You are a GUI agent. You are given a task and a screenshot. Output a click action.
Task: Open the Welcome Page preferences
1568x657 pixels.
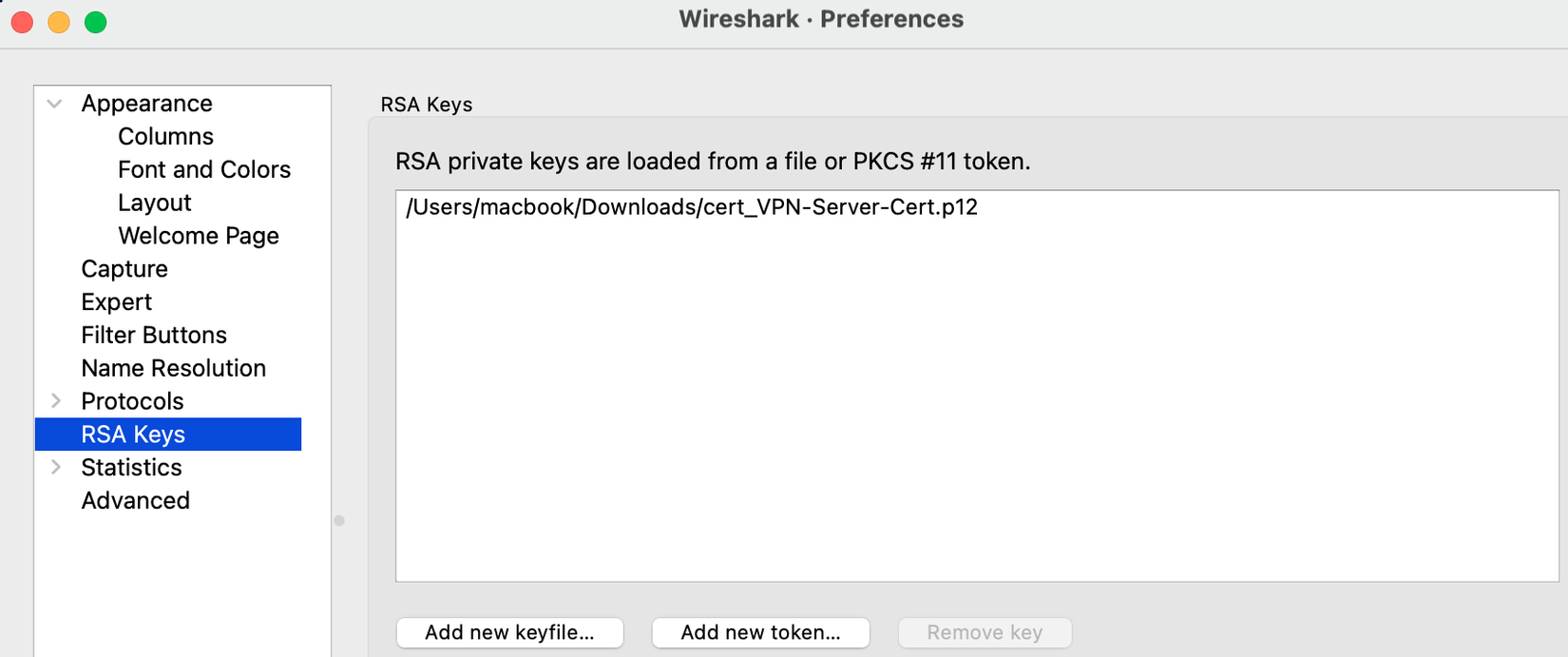[x=199, y=236]
